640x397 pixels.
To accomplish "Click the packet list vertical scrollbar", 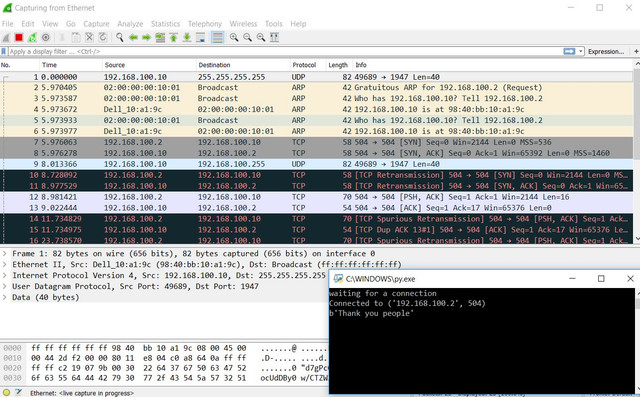I will pyautogui.click(x=637, y=151).
